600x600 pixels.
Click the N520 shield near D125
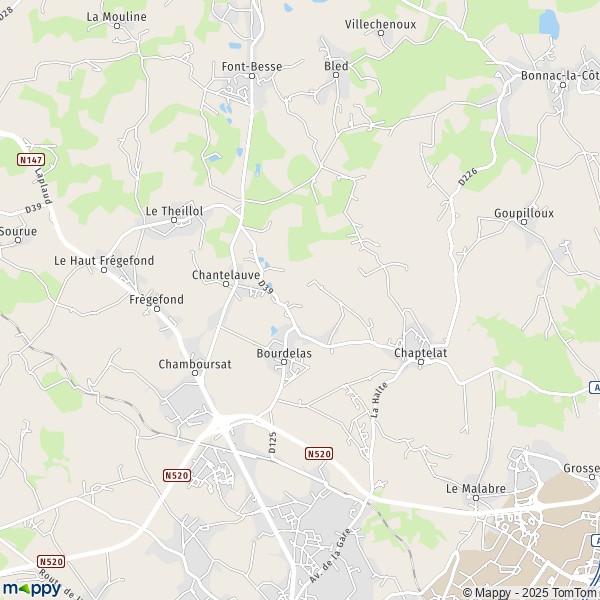(x=319, y=453)
